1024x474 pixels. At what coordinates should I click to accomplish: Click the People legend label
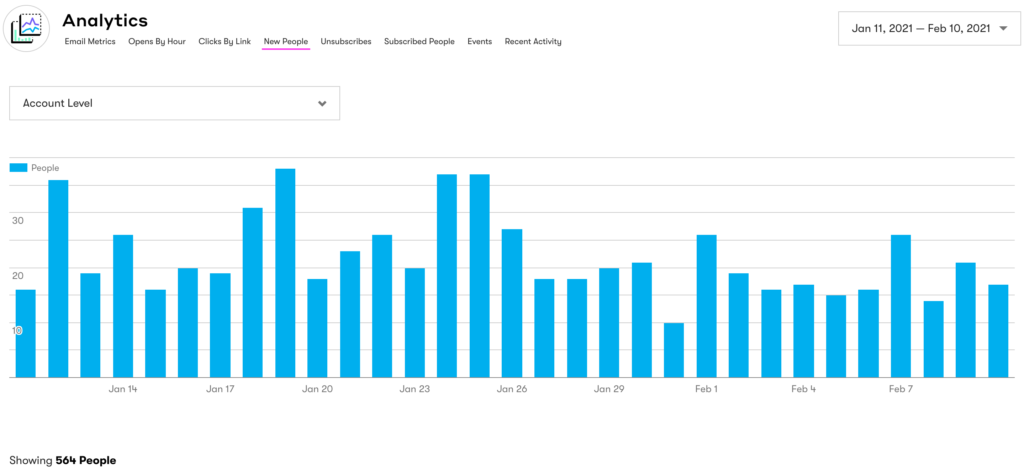[x=45, y=168]
